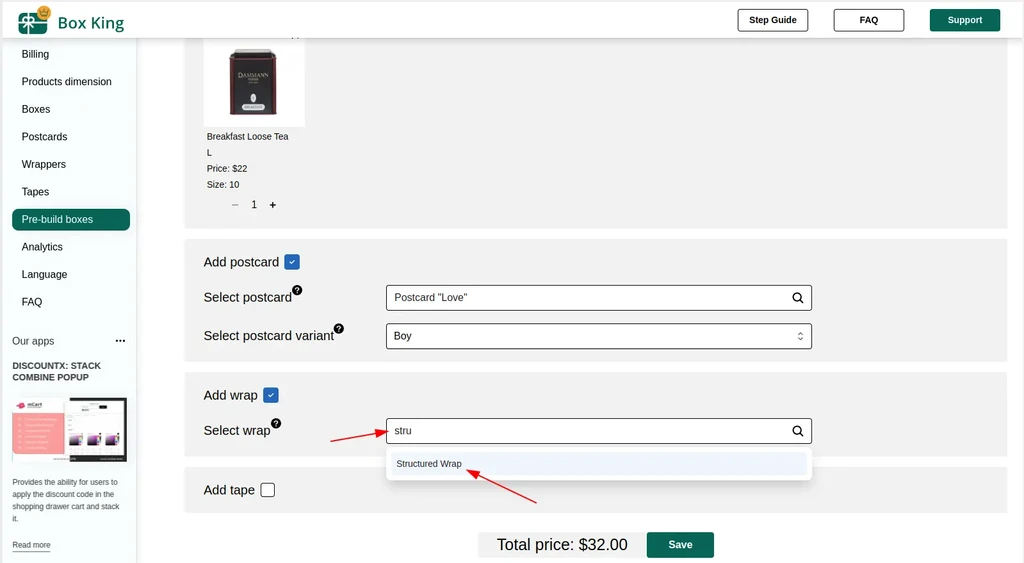Save the pre-build box
This screenshot has width=1024, height=563.
click(680, 545)
